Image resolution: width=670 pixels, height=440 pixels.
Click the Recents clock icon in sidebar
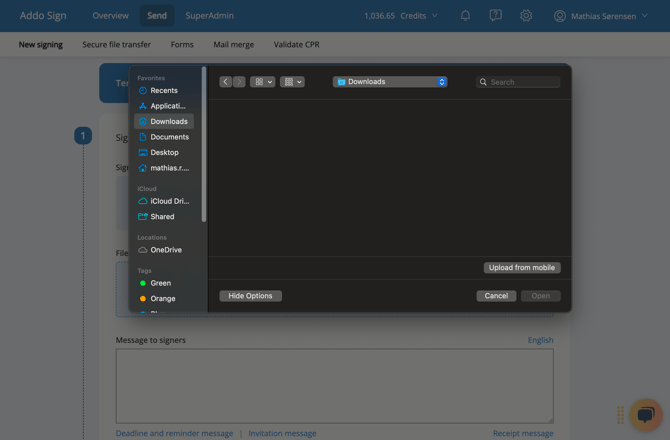(143, 91)
